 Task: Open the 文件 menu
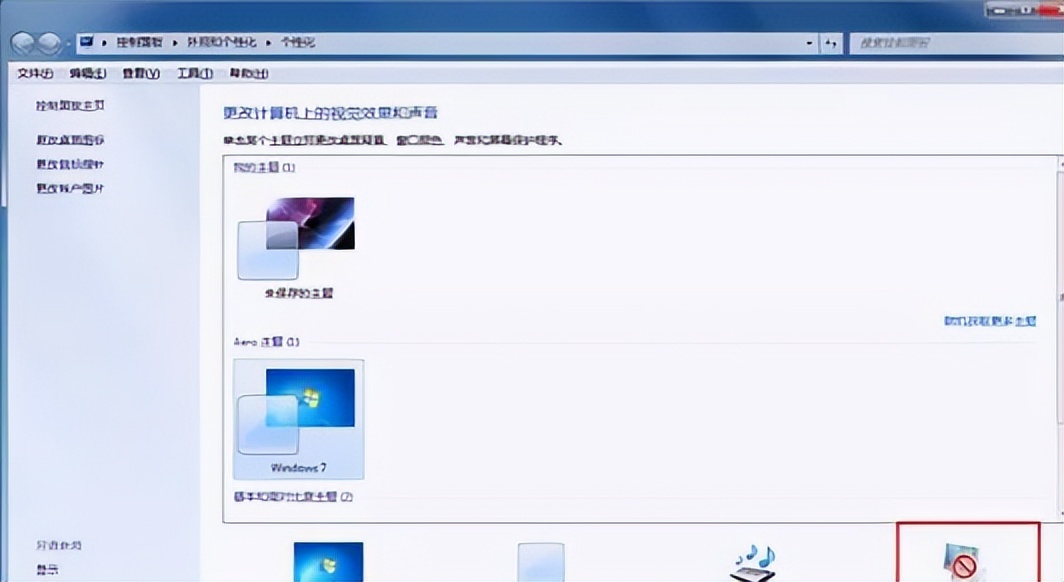pos(35,73)
